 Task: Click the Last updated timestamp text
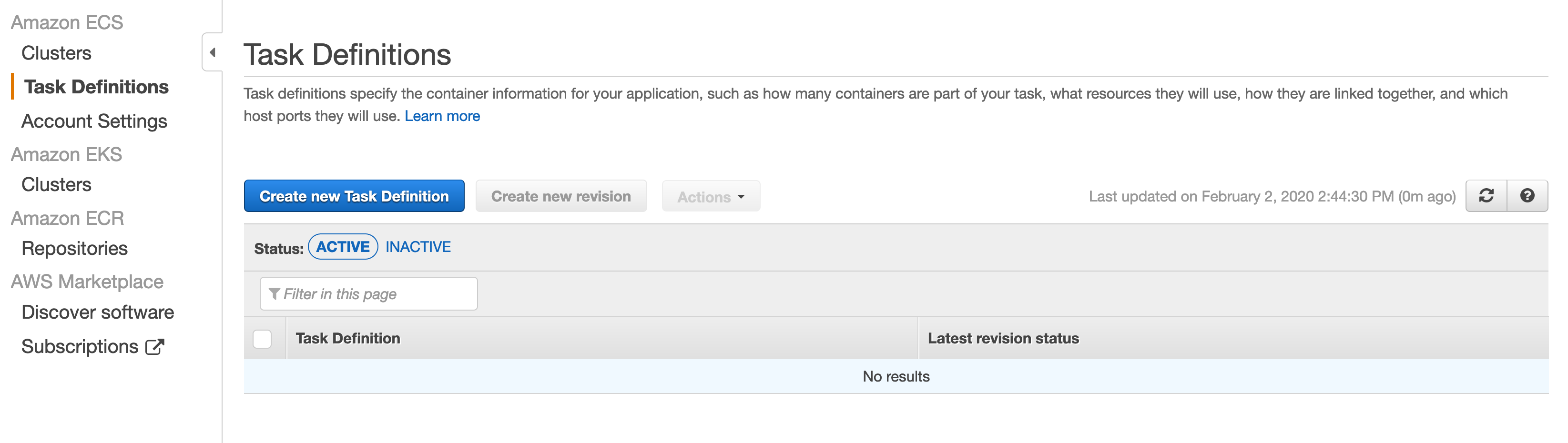coord(1272,197)
